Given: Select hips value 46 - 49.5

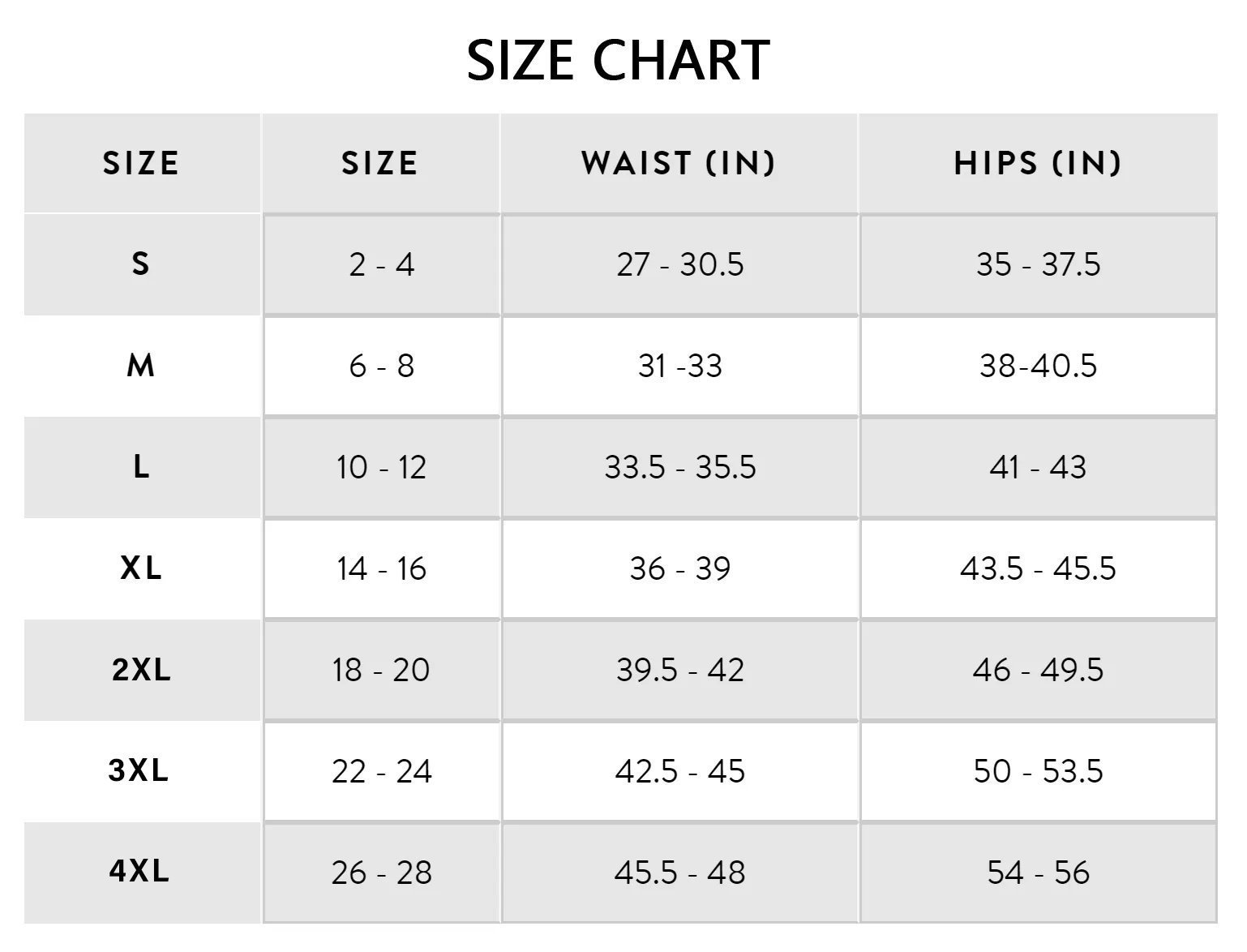Looking at the screenshot, I should pos(1038,670).
